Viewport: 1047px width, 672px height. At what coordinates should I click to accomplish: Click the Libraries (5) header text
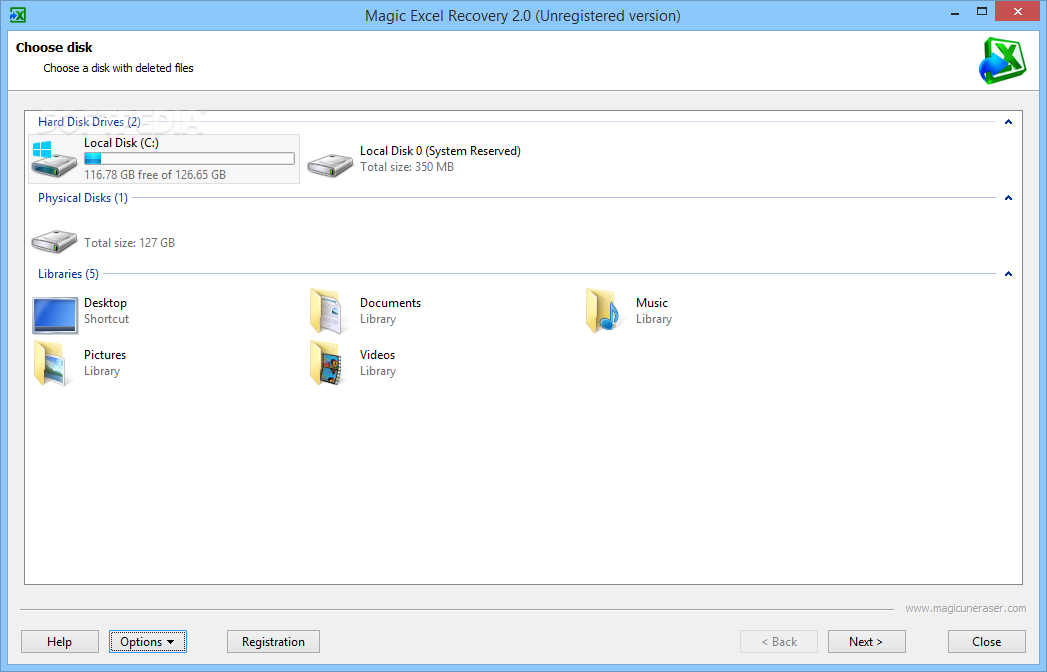tap(68, 274)
